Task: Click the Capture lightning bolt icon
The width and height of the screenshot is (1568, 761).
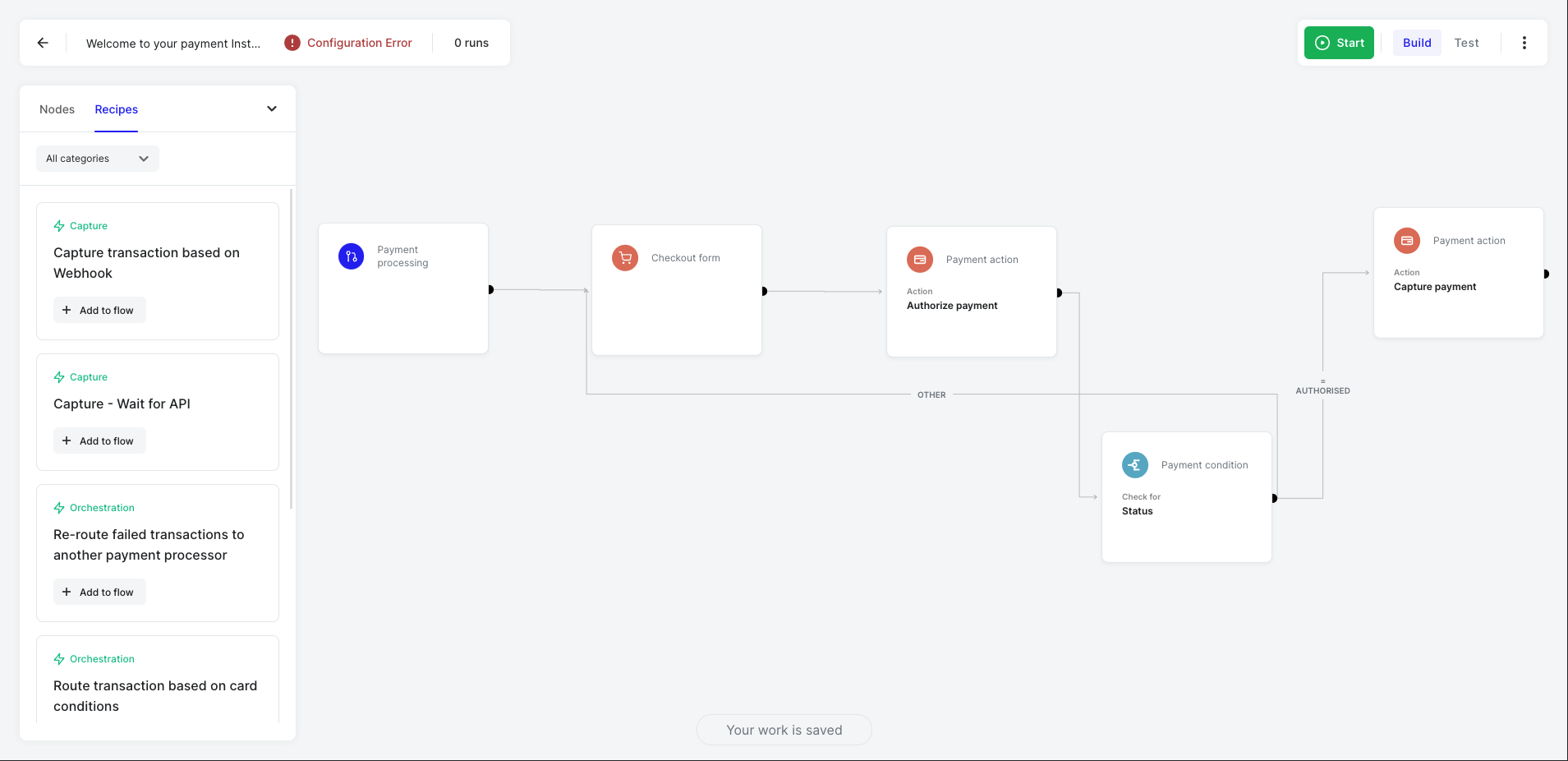Action: [58, 225]
